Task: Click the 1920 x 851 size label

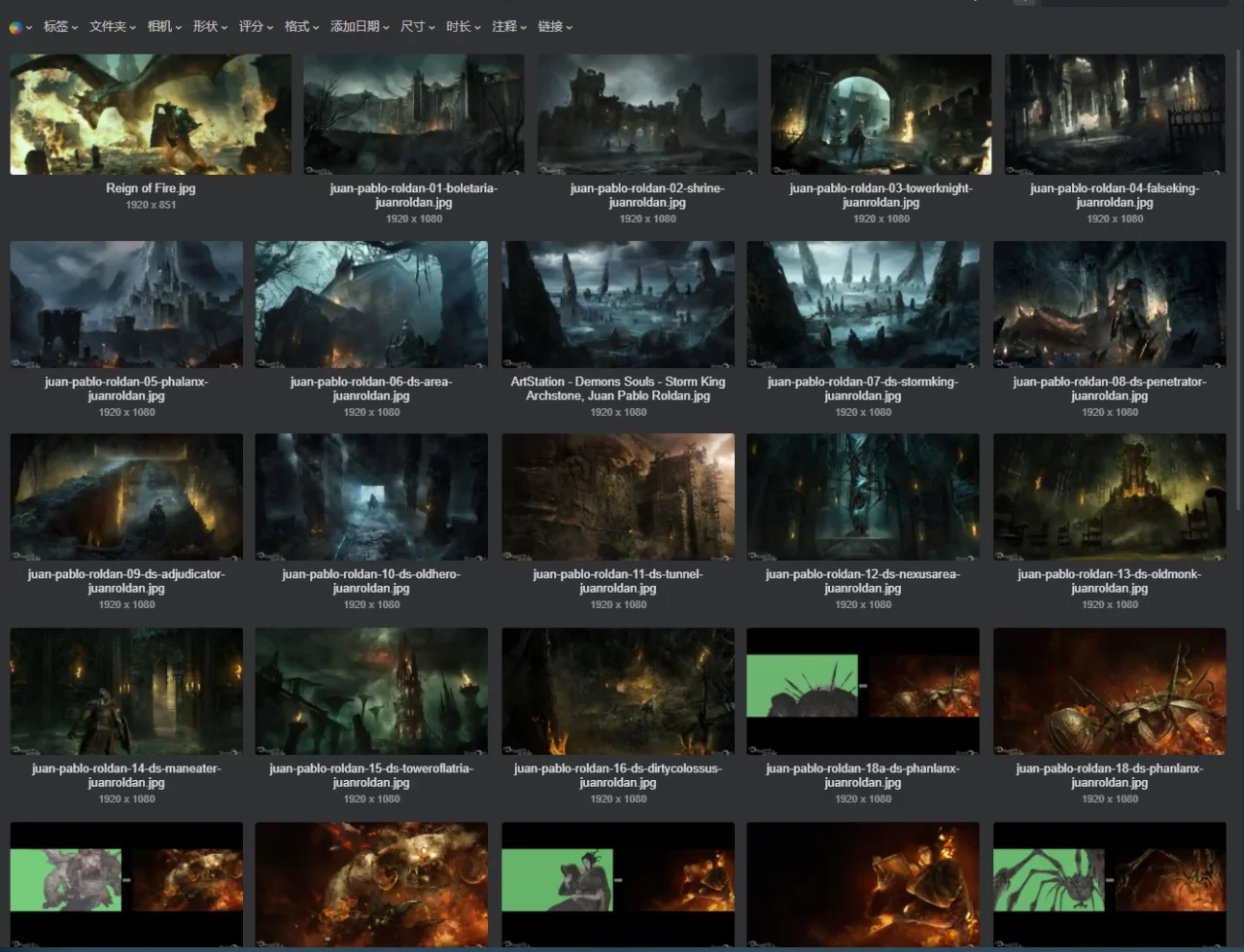Action: coord(151,205)
